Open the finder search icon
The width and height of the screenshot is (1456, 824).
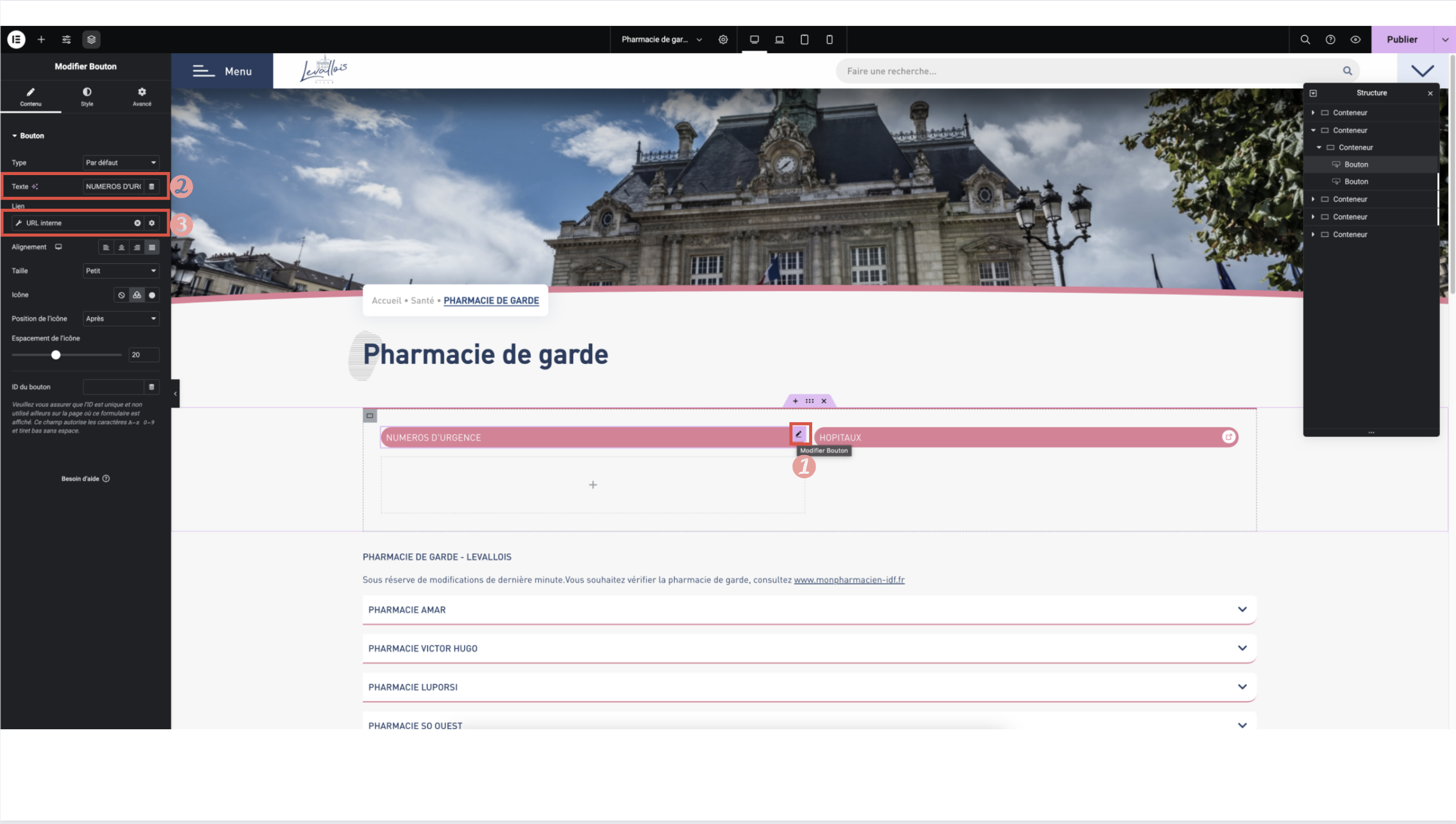pyautogui.click(x=1305, y=39)
